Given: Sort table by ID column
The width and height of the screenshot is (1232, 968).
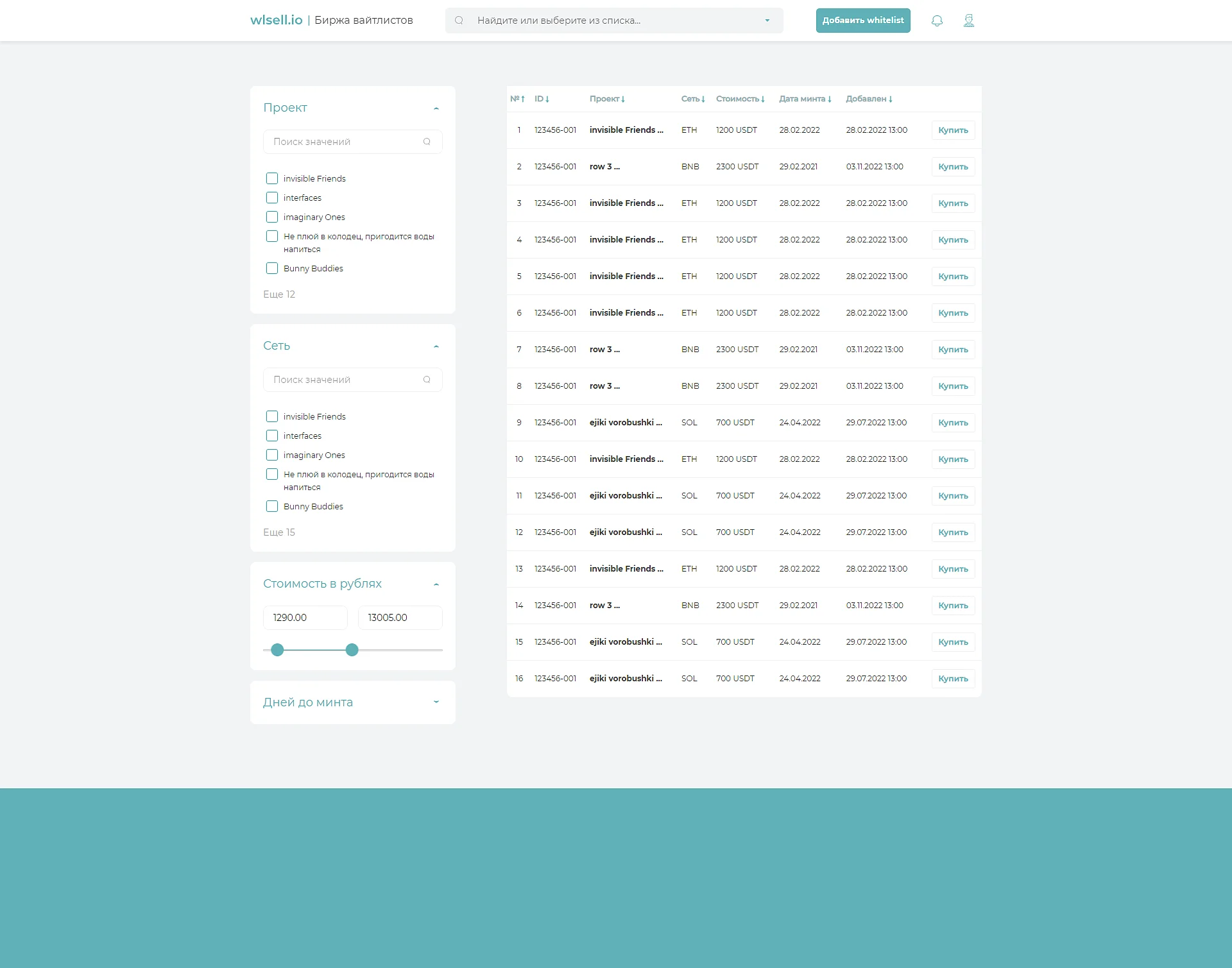Looking at the screenshot, I should (542, 99).
